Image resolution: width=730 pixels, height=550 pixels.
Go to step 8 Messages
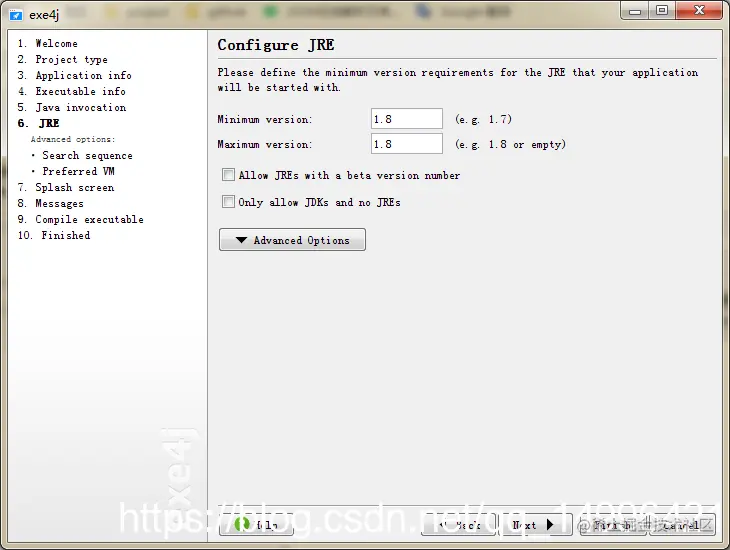click(x=51, y=204)
